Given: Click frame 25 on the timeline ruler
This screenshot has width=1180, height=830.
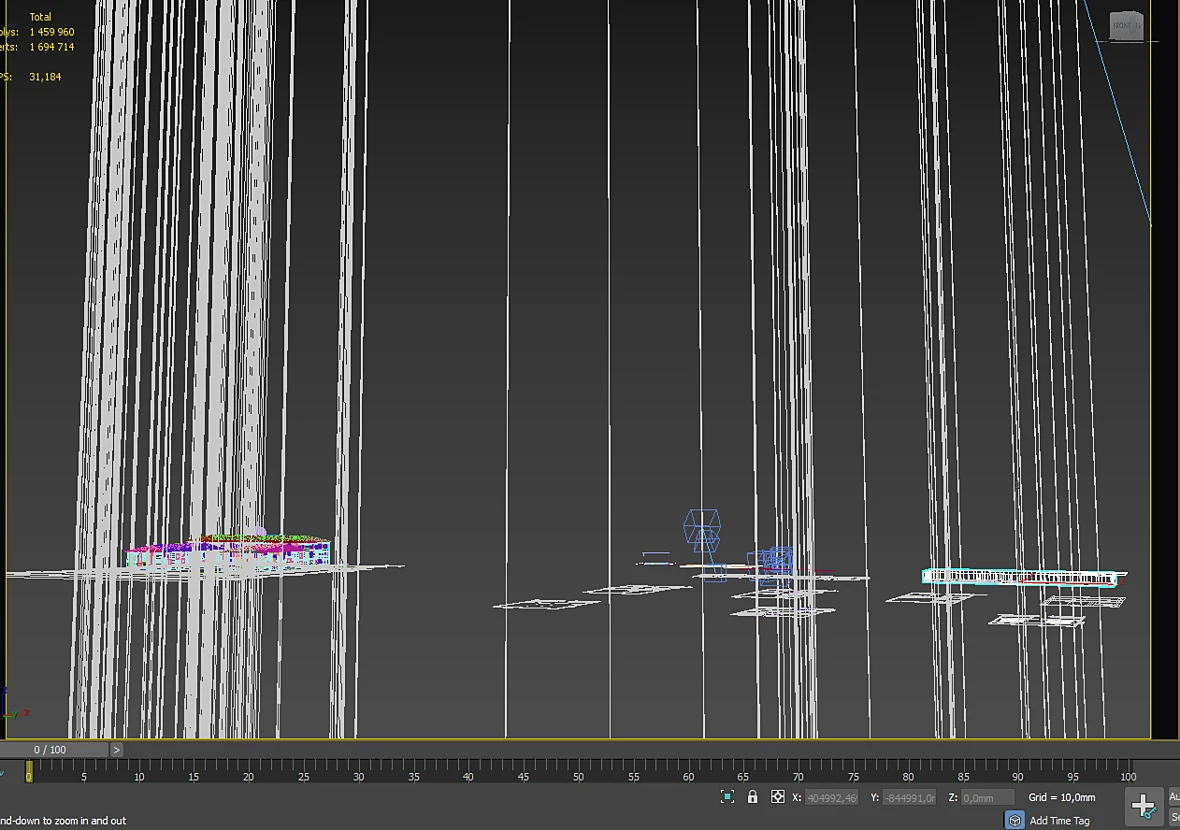Looking at the screenshot, I should (303, 776).
